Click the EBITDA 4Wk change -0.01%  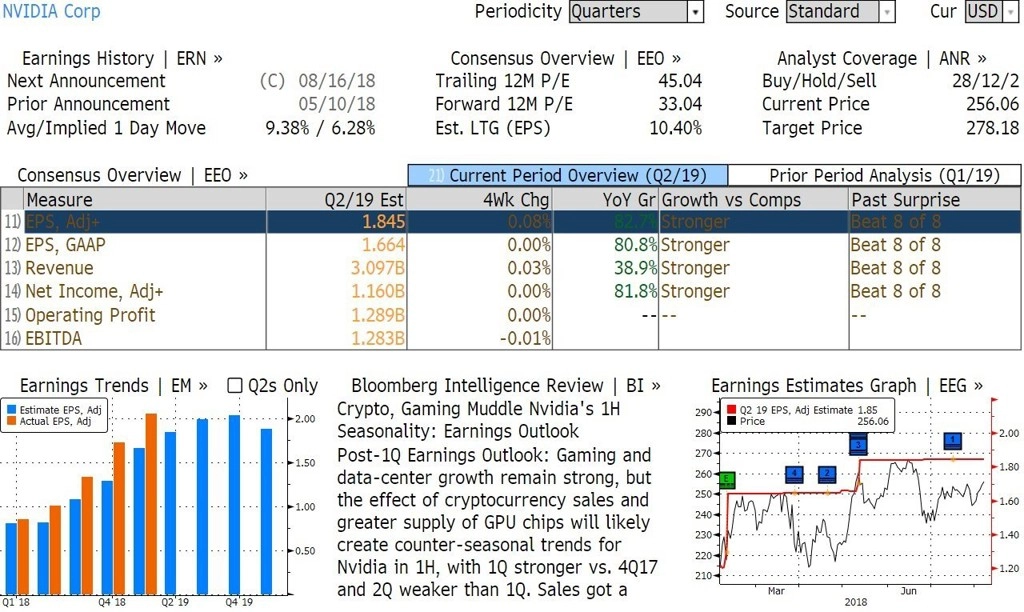[525, 338]
